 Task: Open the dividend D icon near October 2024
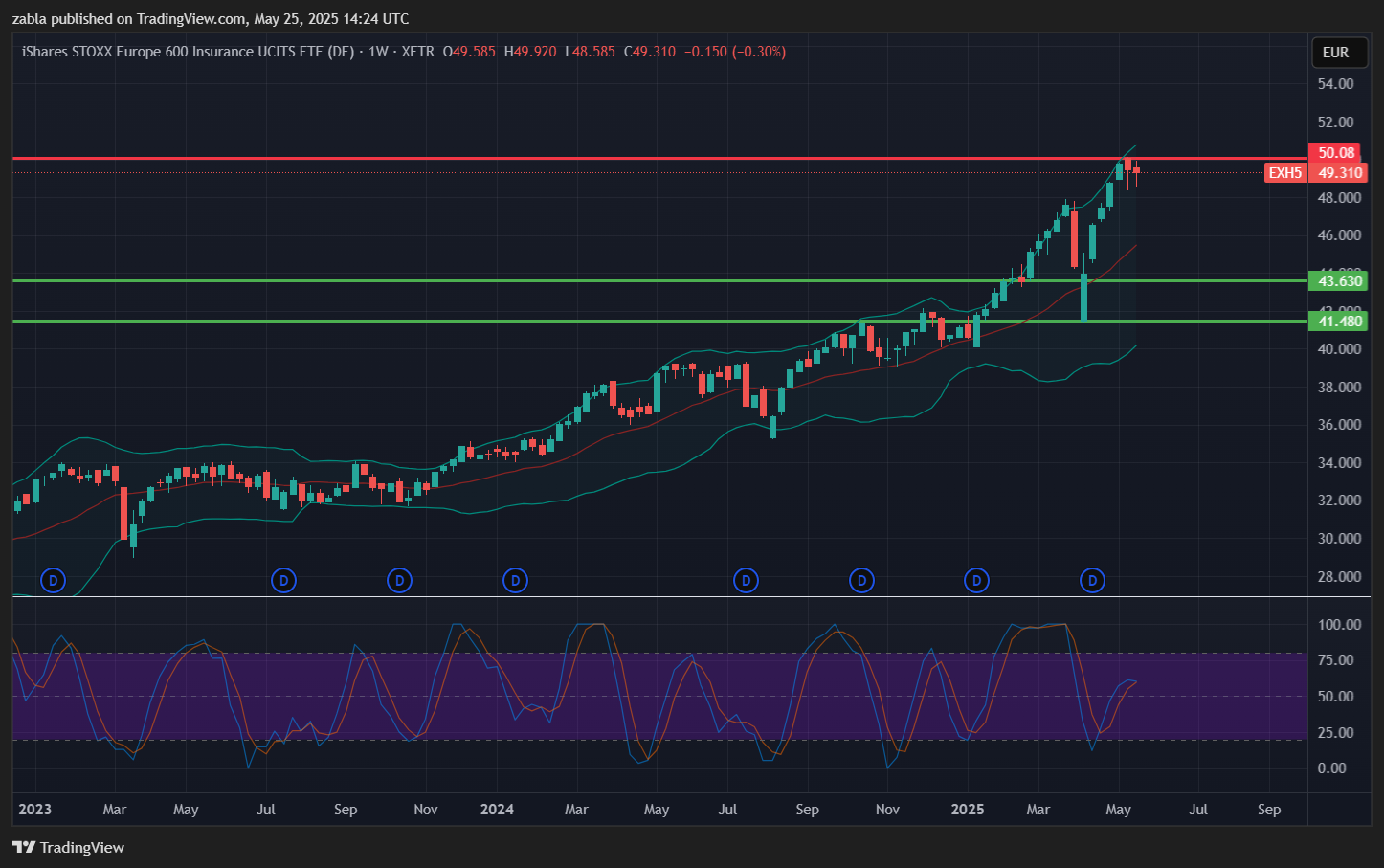(861, 580)
